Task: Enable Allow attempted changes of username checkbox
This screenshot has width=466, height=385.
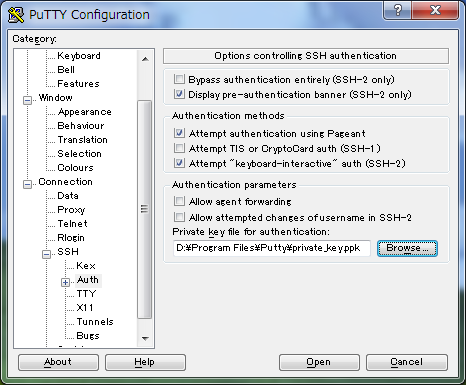Action: [x=179, y=217]
